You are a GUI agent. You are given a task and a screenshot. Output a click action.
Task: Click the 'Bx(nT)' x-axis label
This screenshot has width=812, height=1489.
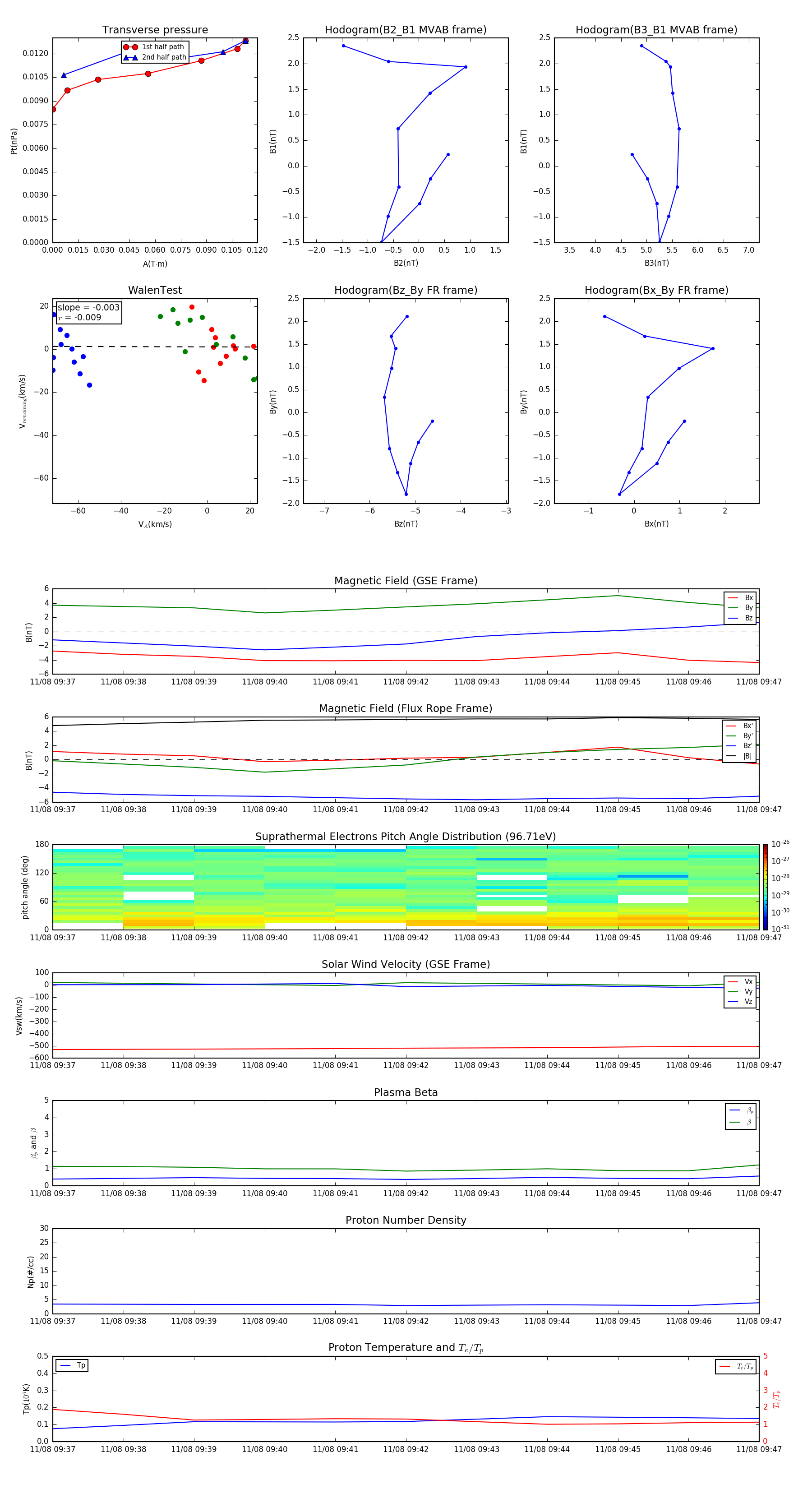656,524
